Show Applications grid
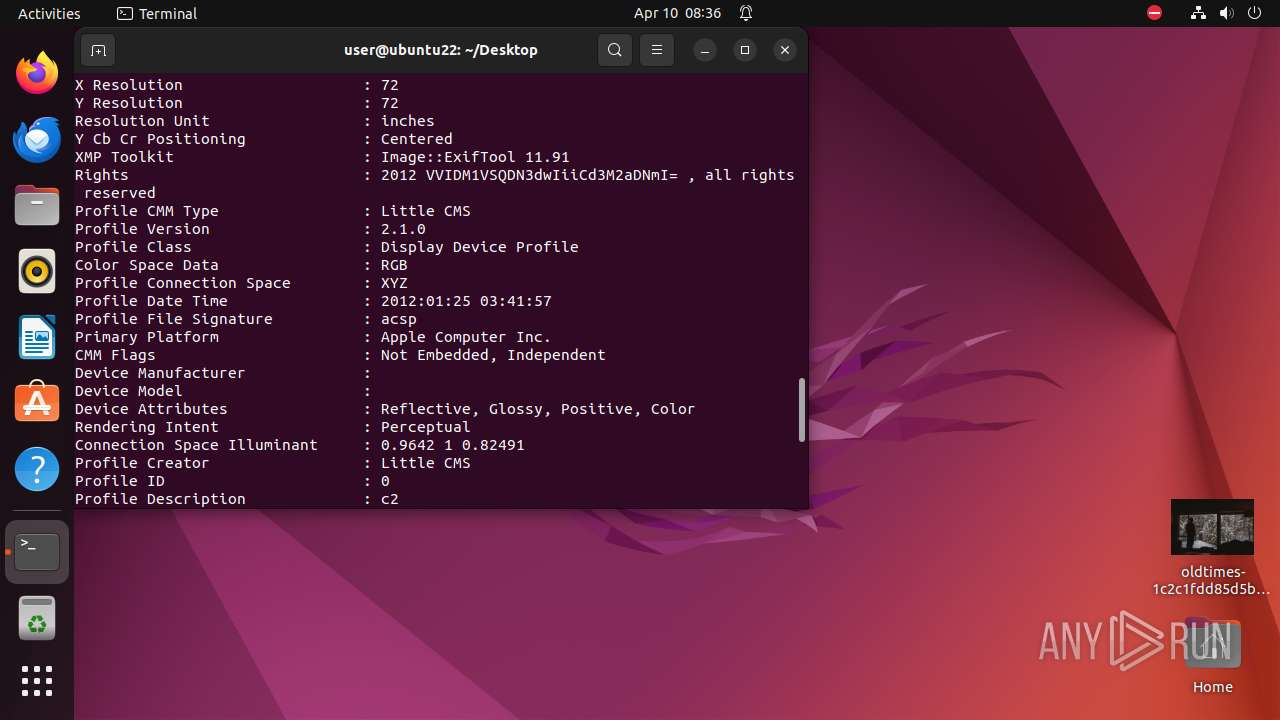Viewport: 1280px width, 720px height. point(37,681)
